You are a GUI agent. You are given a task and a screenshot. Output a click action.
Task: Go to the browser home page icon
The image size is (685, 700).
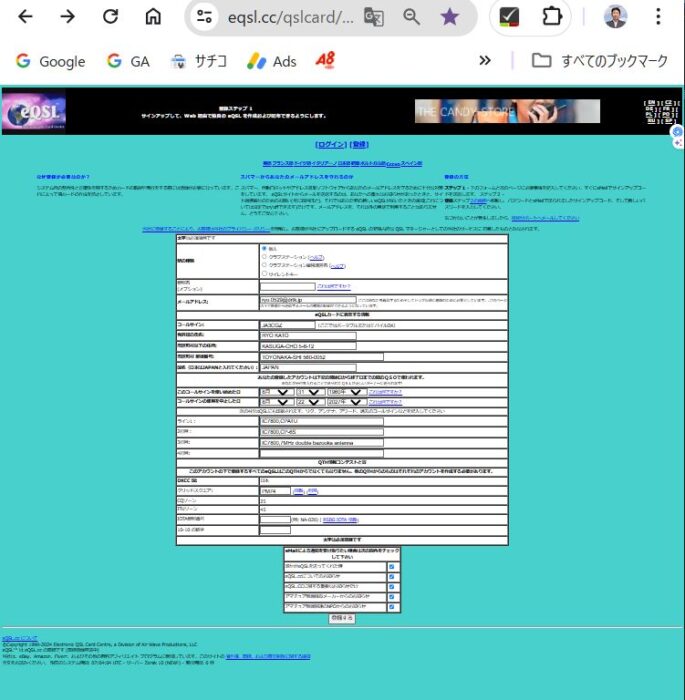coord(153,17)
